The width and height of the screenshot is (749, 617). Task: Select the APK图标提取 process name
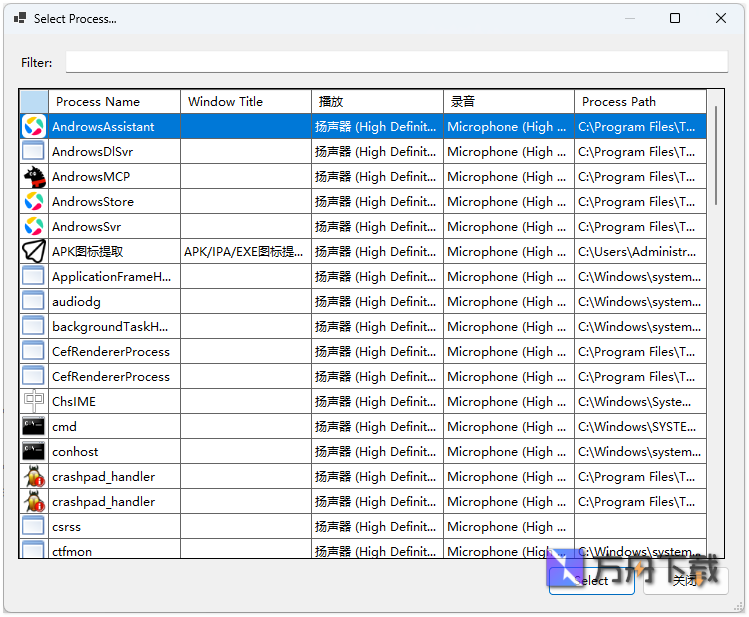click(x=87, y=252)
